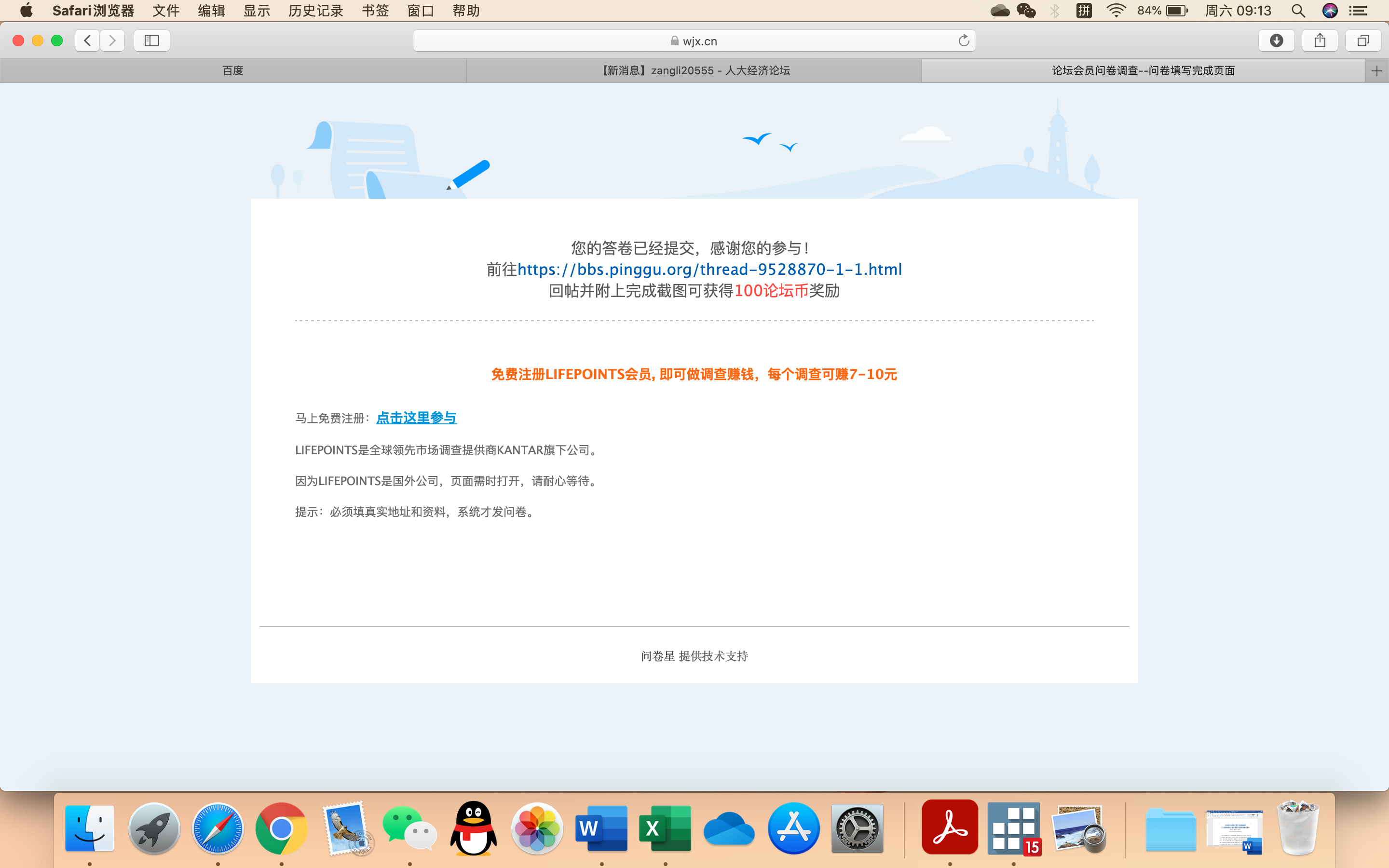Image resolution: width=1389 pixels, height=868 pixels.
Task: Open the Safari downloads button
Action: (1276, 40)
